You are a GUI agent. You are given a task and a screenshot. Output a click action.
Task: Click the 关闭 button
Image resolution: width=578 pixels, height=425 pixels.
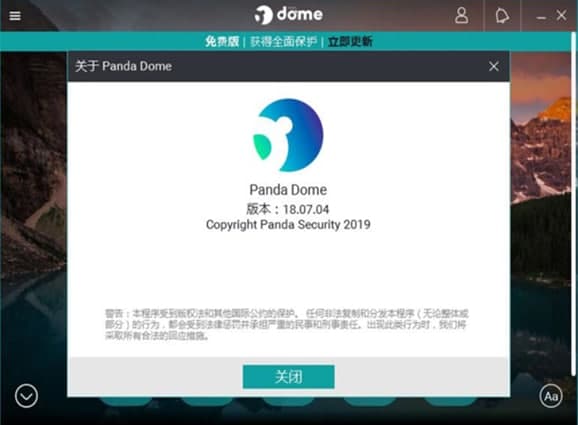[289, 377]
